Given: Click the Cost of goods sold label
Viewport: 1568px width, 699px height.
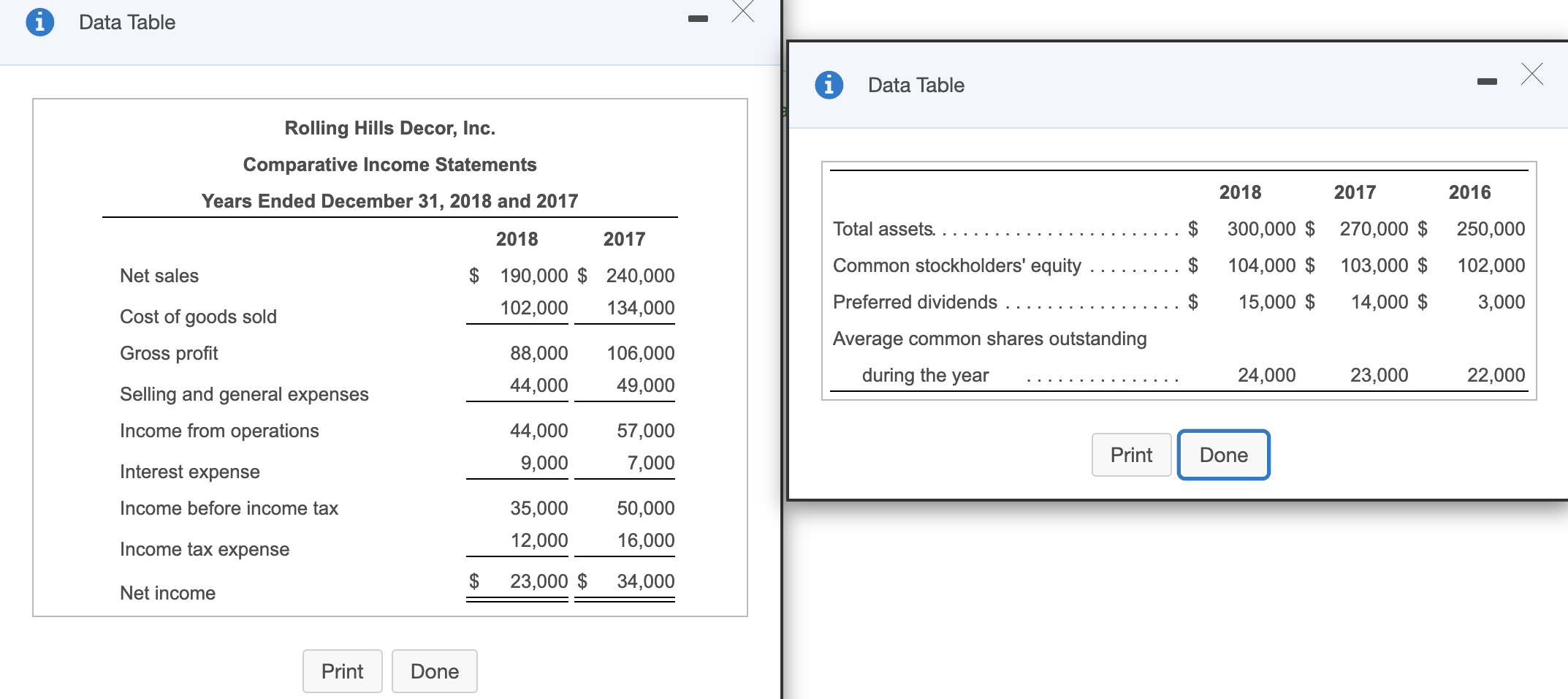Looking at the screenshot, I should (198, 317).
